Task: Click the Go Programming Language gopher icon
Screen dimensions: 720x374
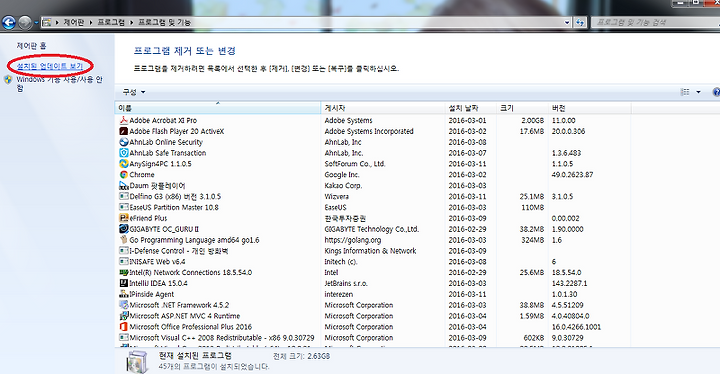Action: [124, 240]
